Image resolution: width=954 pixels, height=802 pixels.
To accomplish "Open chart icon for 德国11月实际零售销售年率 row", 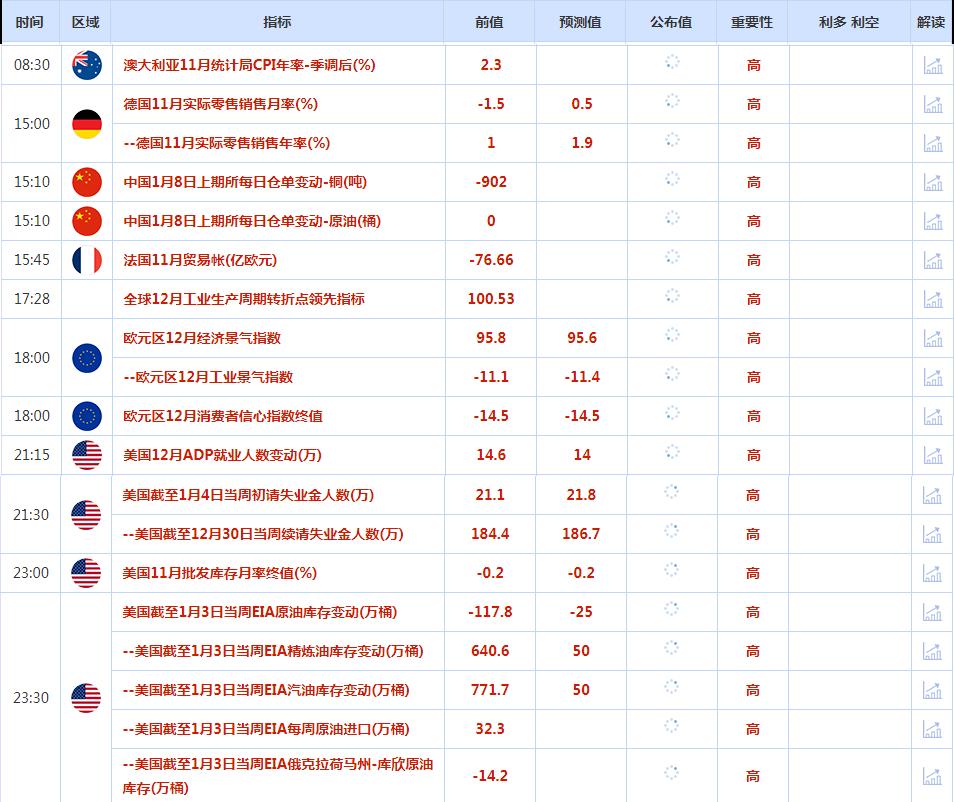I will pyautogui.click(x=933, y=143).
